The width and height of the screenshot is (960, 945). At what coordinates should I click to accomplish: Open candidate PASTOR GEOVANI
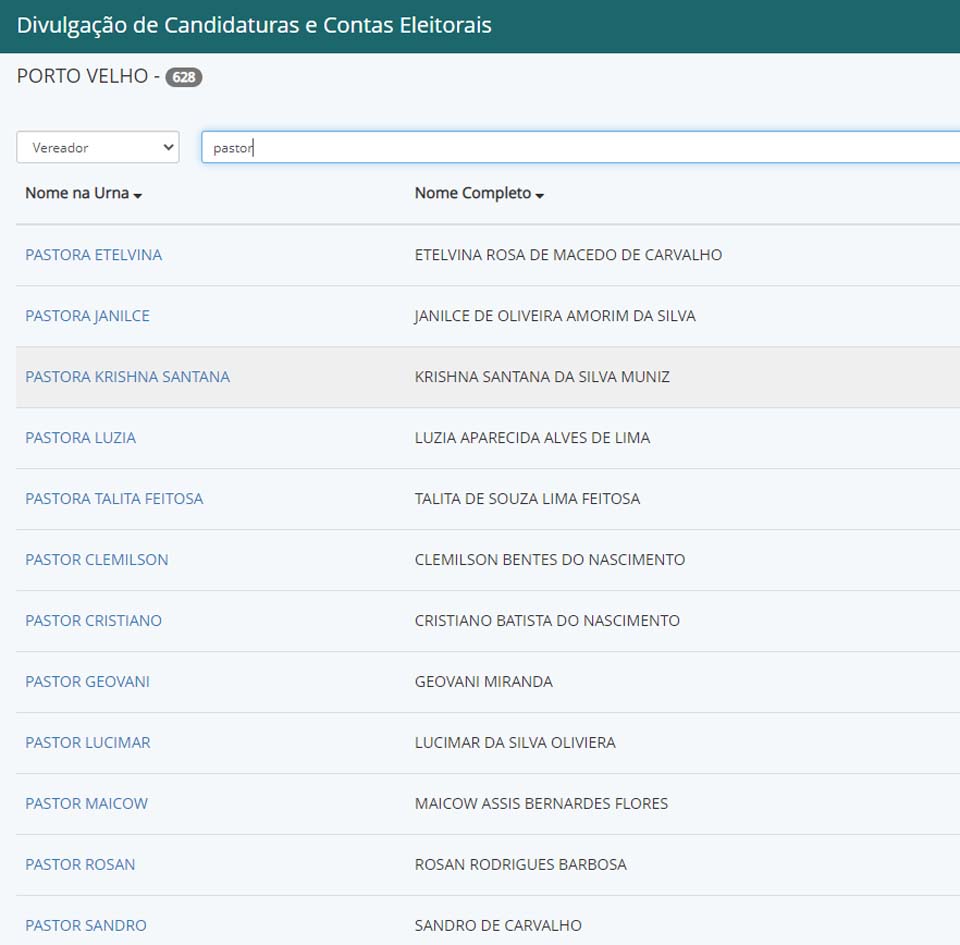(87, 682)
